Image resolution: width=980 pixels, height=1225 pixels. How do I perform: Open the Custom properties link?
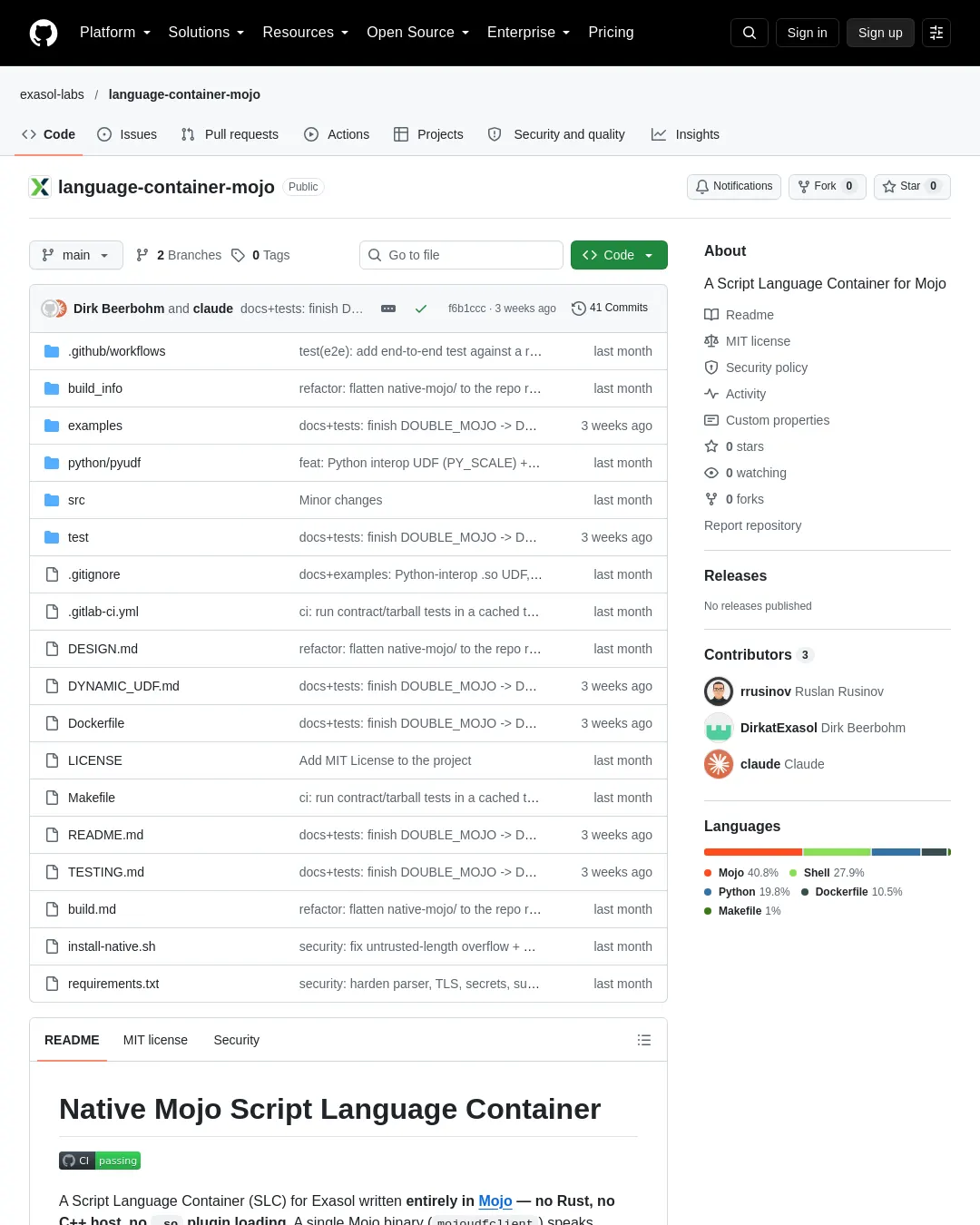[x=778, y=420]
